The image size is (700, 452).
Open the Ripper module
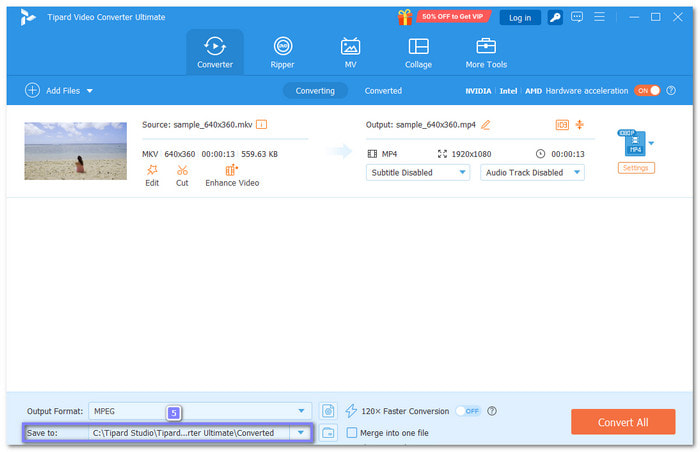click(283, 51)
